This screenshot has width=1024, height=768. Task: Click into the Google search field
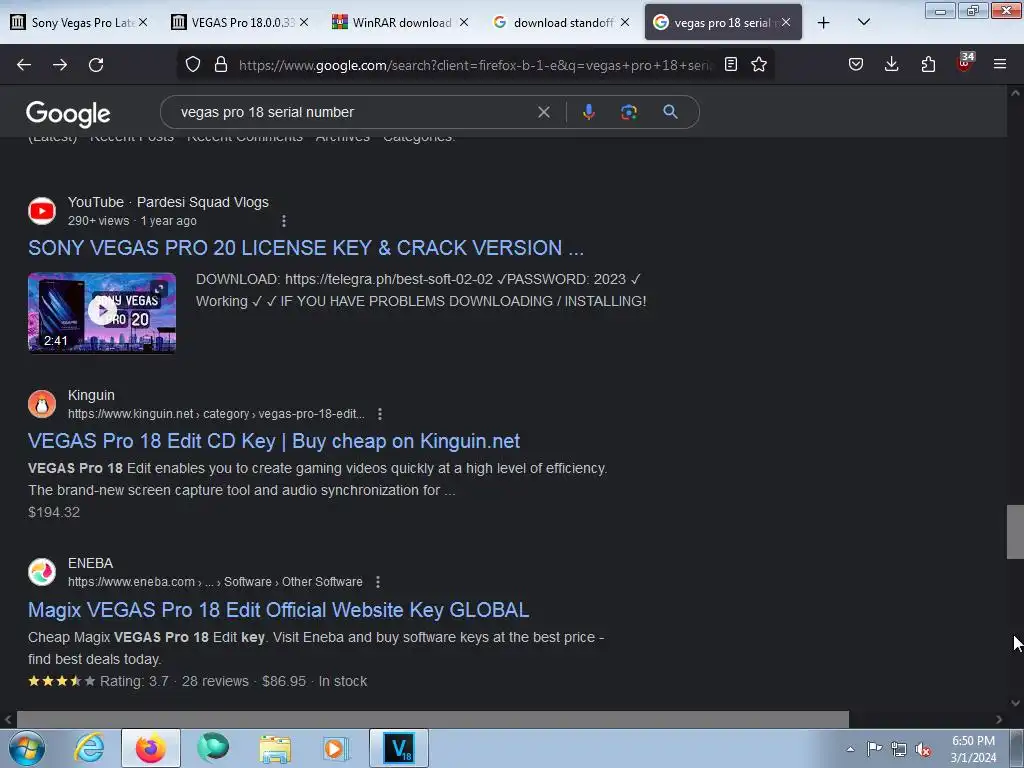[x=353, y=112]
